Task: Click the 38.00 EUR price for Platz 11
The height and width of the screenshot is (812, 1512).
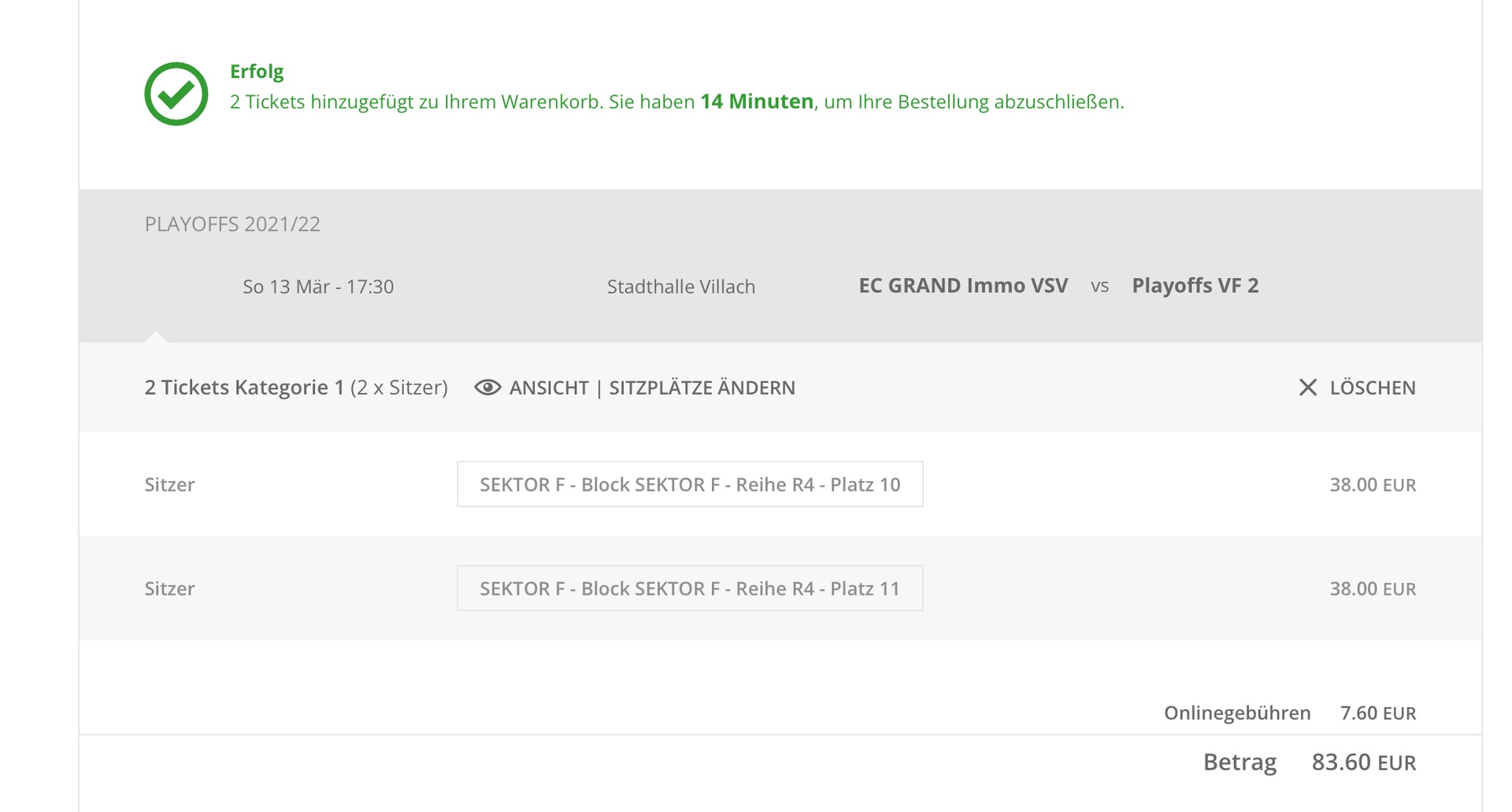Action: point(1372,589)
